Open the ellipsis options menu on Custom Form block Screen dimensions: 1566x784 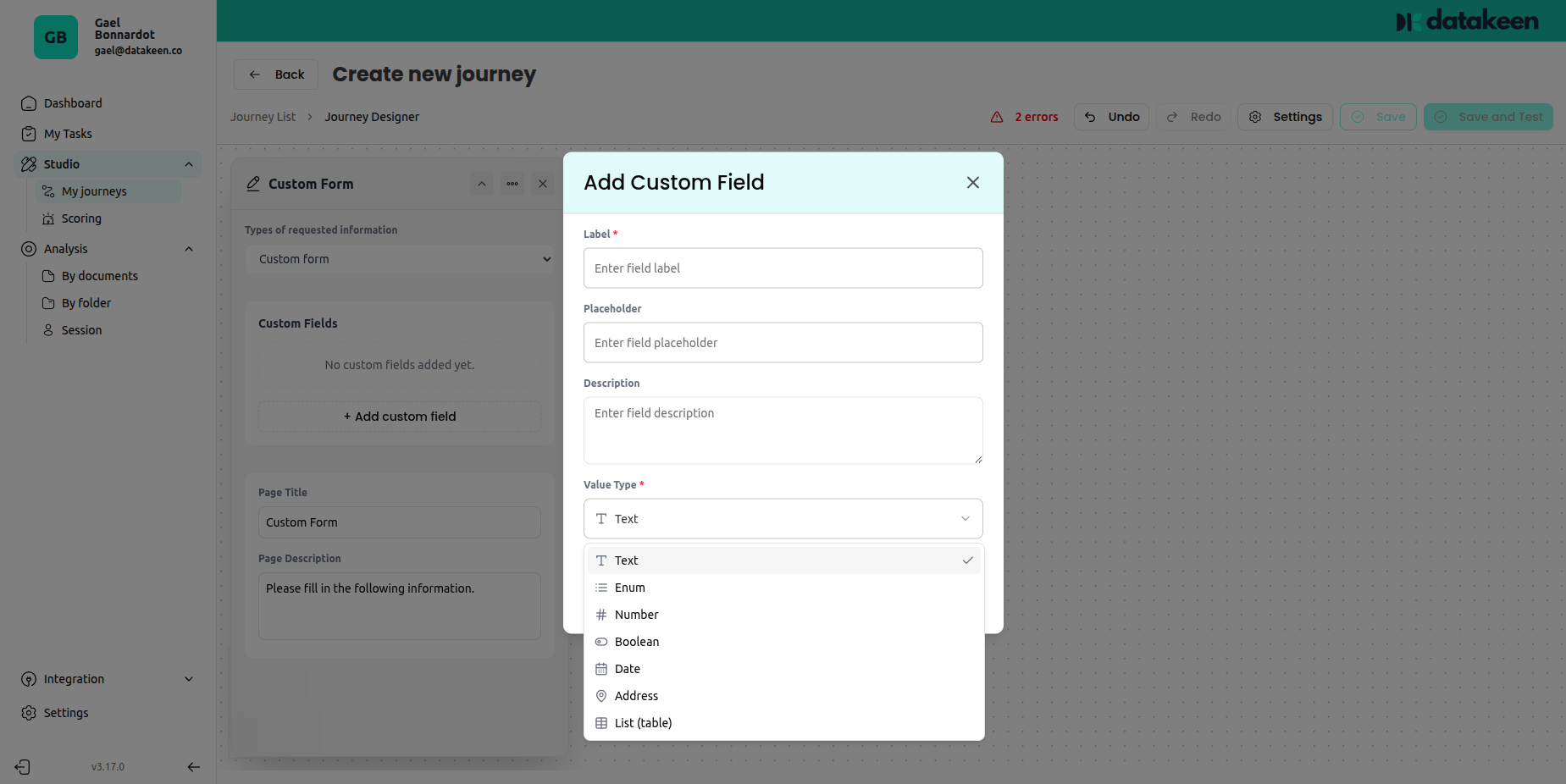click(512, 183)
